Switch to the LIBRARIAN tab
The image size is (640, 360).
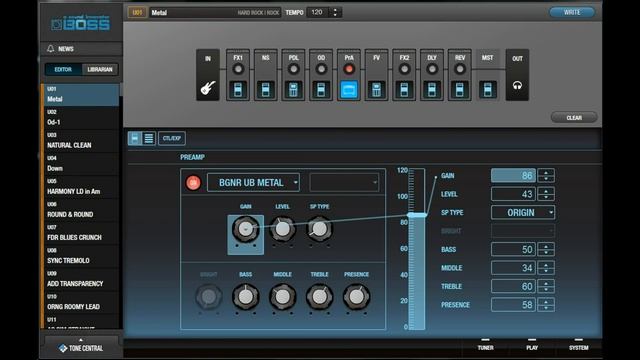point(100,69)
